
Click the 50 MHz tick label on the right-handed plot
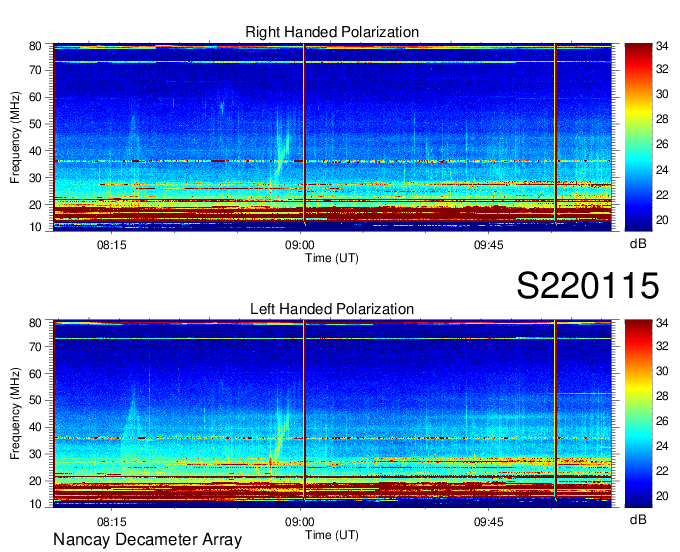(35, 124)
